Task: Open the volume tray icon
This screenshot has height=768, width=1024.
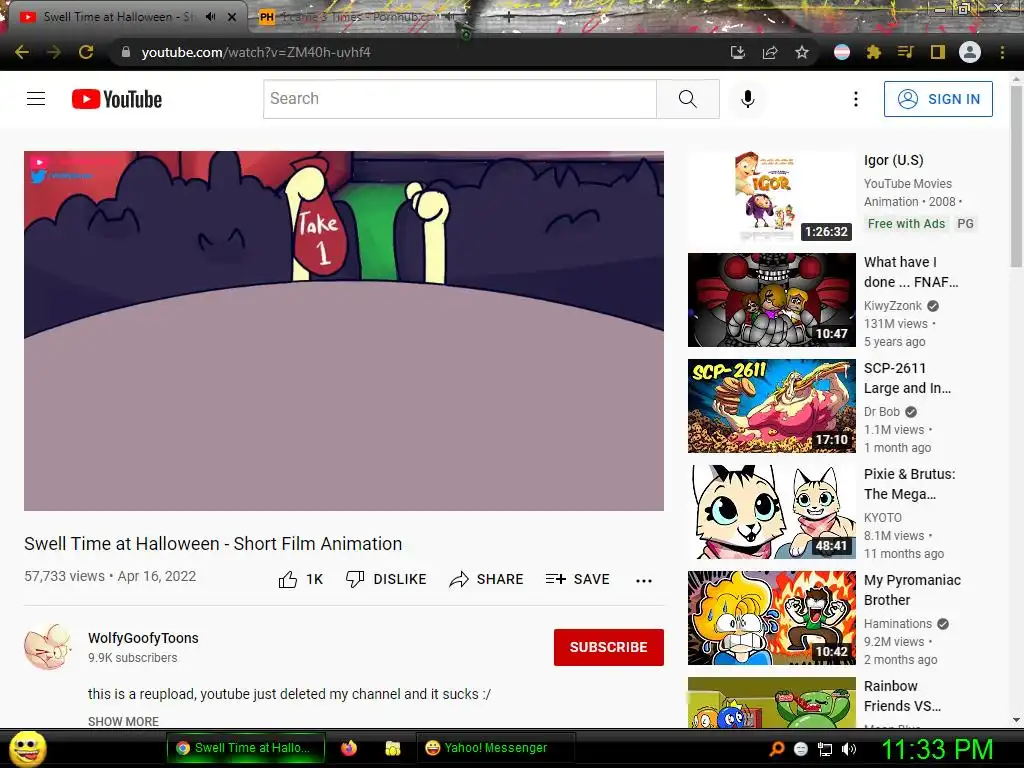Action: point(849,749)
